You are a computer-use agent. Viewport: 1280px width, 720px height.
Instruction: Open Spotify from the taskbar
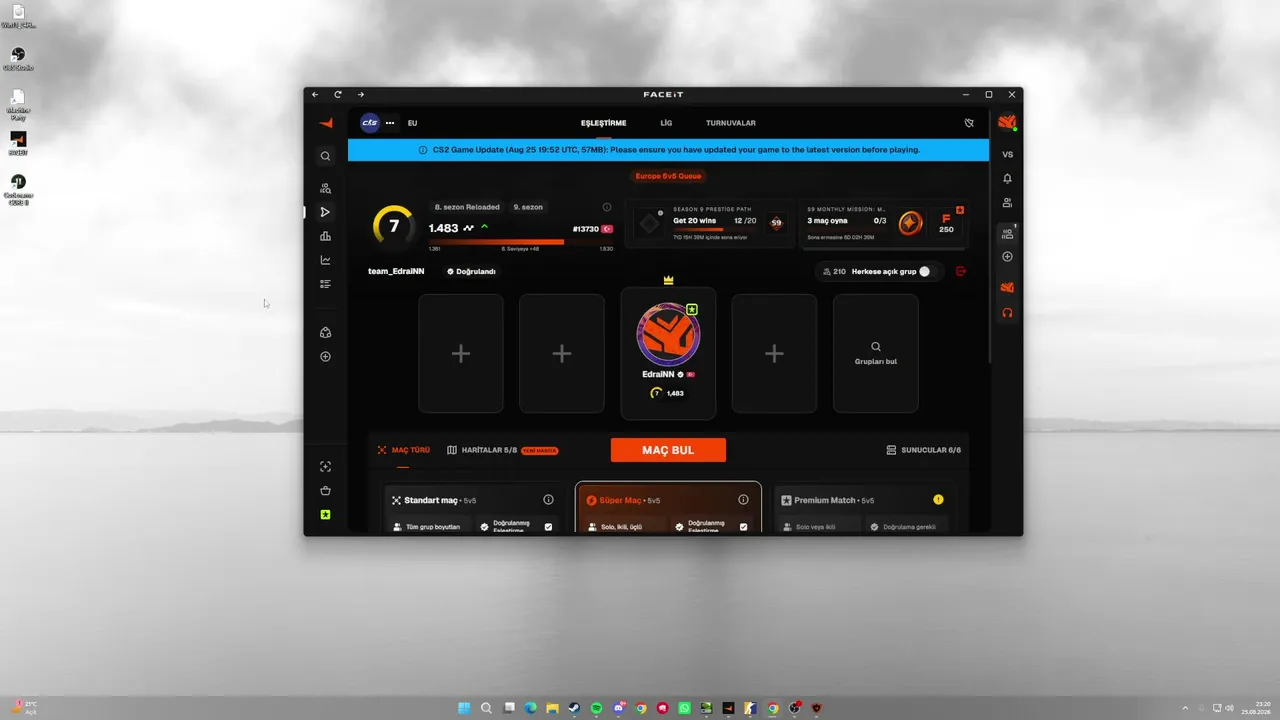[x=596, y=708]
